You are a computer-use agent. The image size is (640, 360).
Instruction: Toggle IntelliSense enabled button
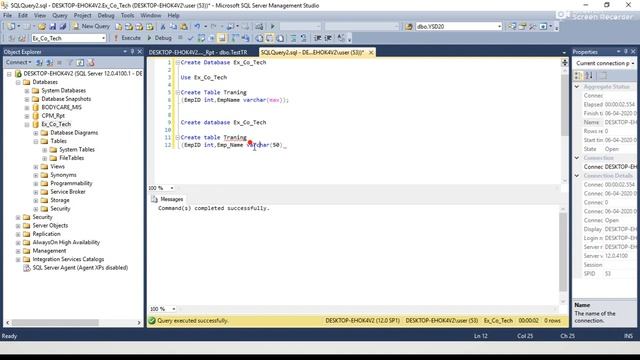click(222, 38)
